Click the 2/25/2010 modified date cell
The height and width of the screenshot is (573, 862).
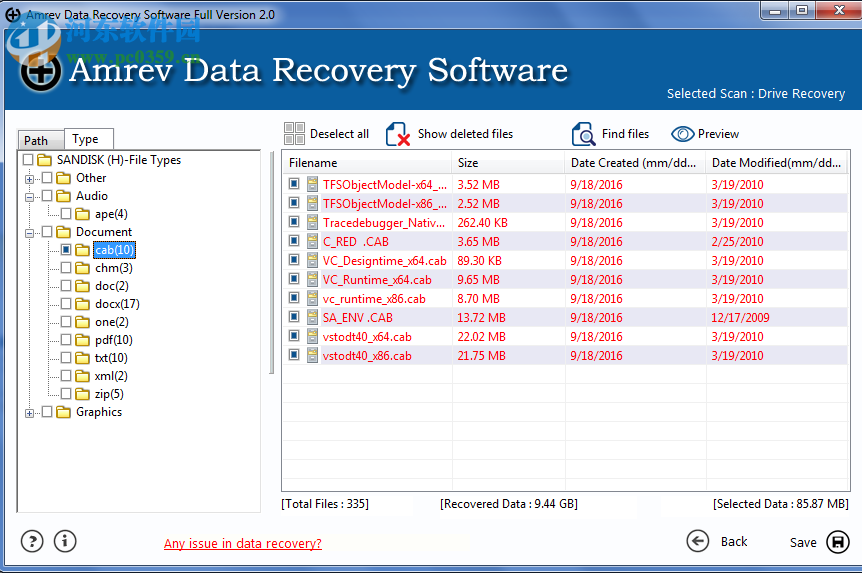pyautogui.click(x=737, y=241)
